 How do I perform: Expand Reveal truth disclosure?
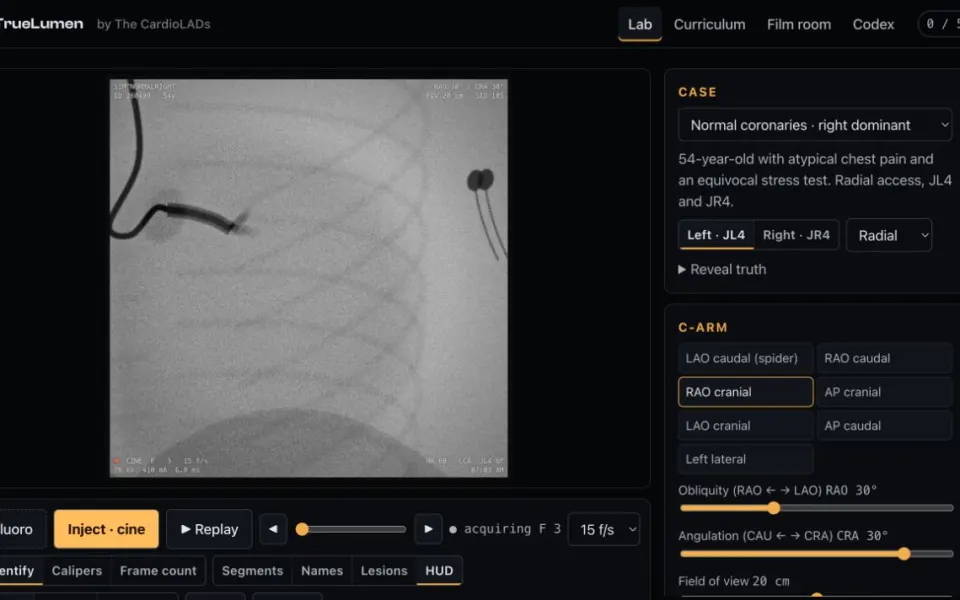(x=722, y=269)
